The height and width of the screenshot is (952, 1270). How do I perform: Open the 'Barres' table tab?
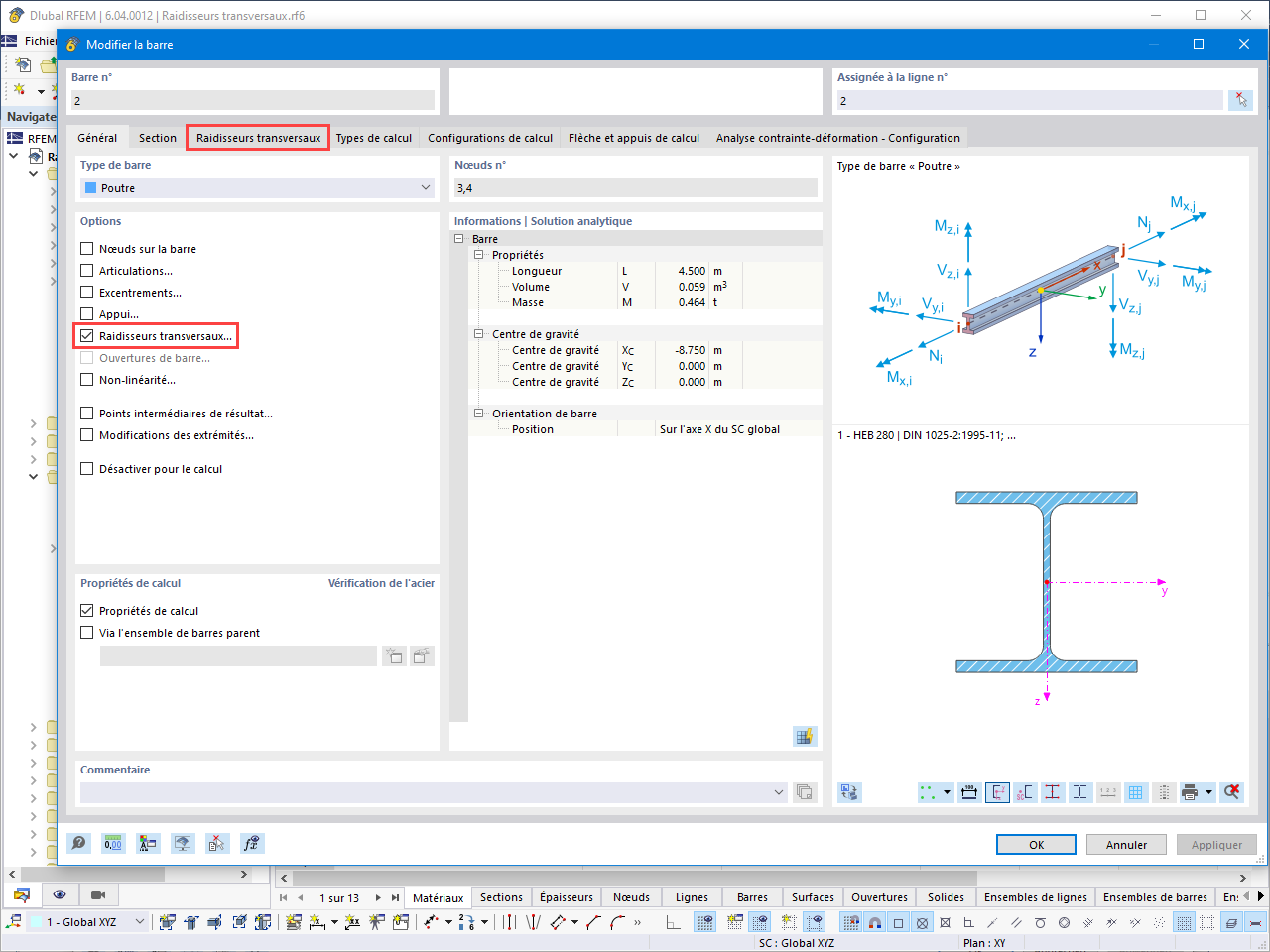pos(752,897)
